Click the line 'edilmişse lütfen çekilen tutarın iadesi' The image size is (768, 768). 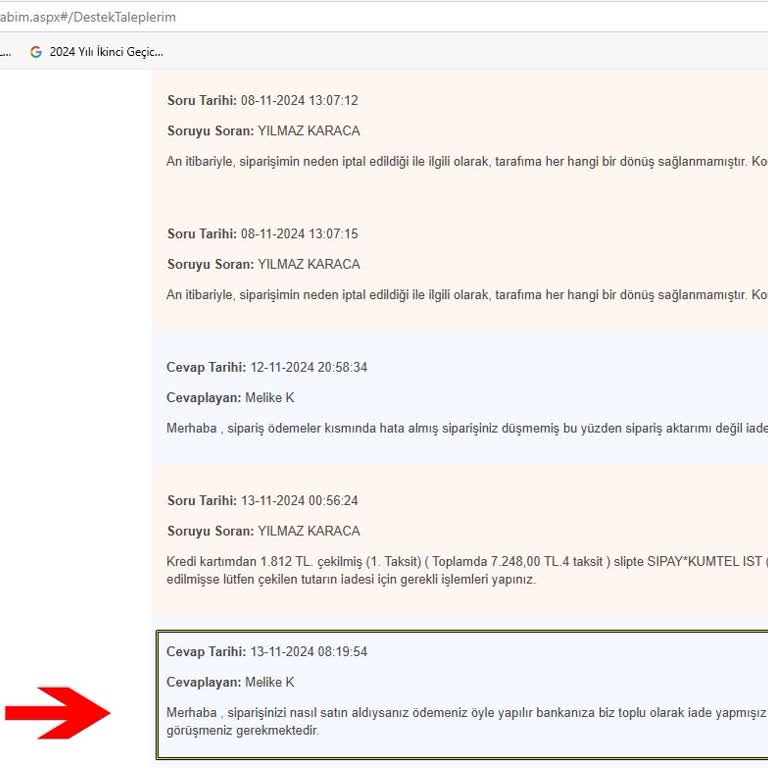point(351,580)
